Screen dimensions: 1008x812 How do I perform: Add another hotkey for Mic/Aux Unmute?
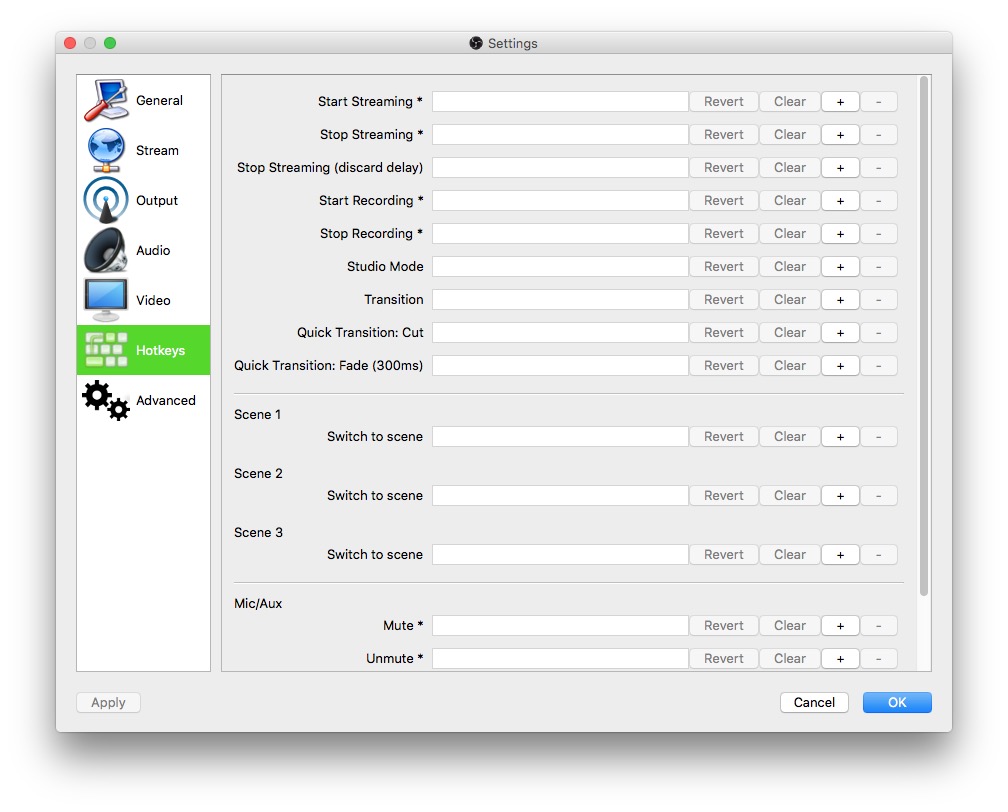tap(840, 658)
